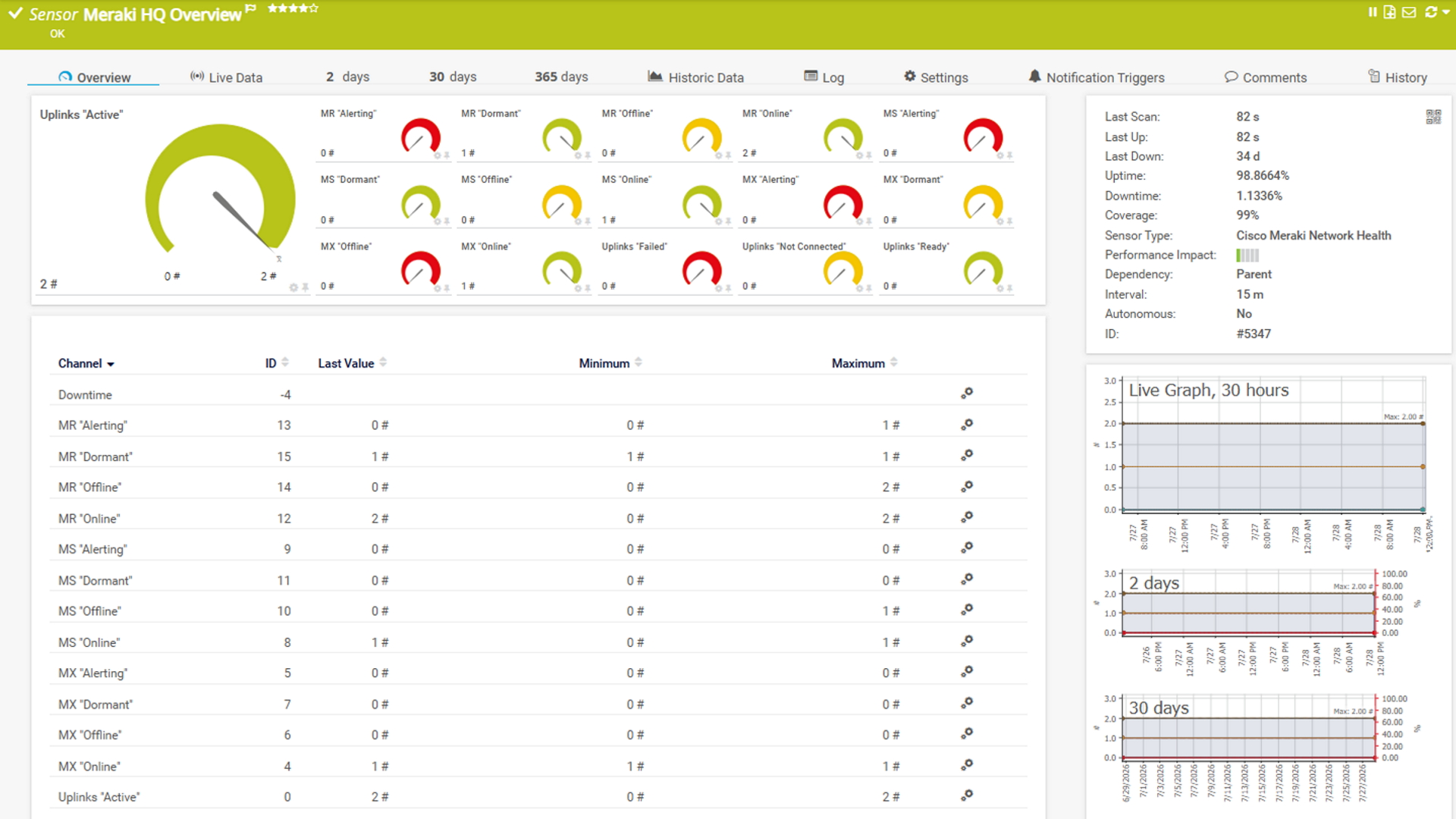Open settings gear for MR "Online" channel
This screenshot has height=819, width=1456.
pos(967,517)
